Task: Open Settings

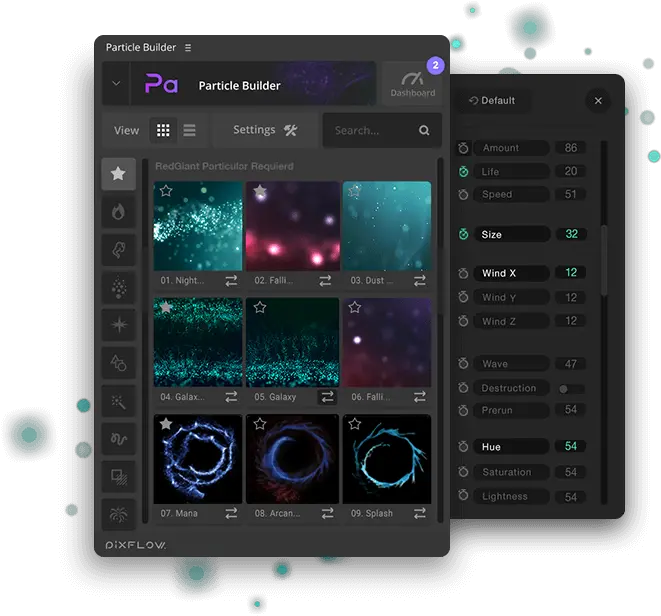Action: coord(265,130)
